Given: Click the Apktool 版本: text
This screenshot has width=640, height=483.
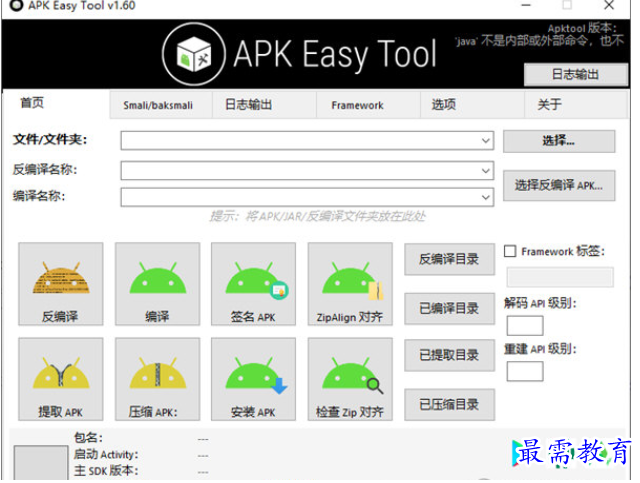Looking at the screenshot, I should tap(582, 28).
